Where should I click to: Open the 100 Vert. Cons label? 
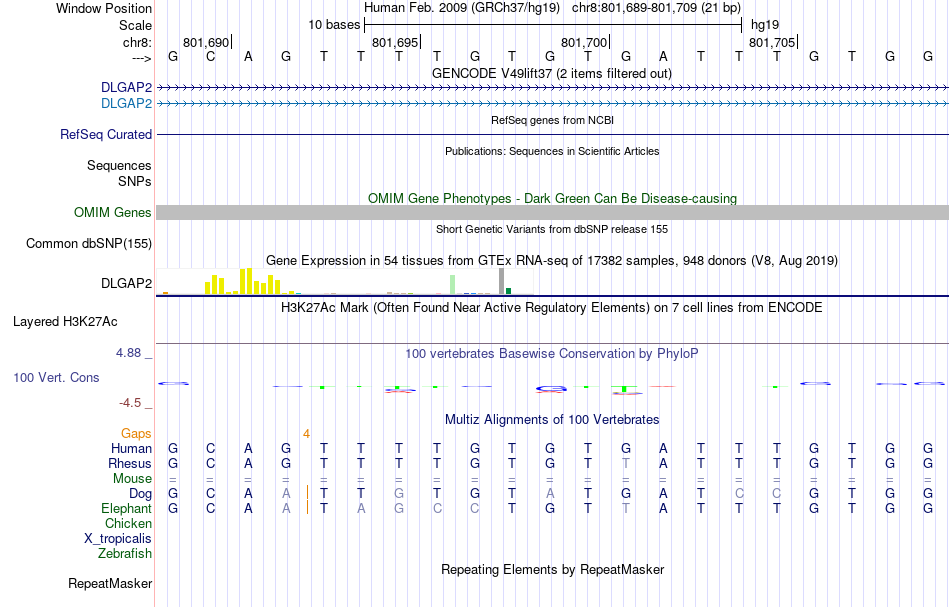coord(56,377)
